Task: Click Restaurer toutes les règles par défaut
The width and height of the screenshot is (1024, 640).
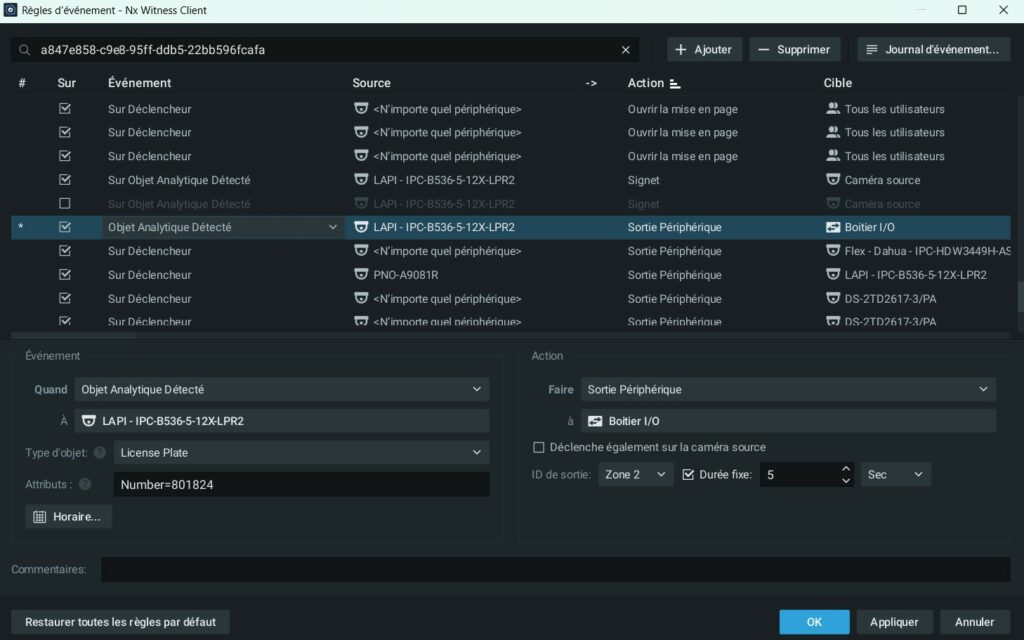Action: click(x=120, y=622)
